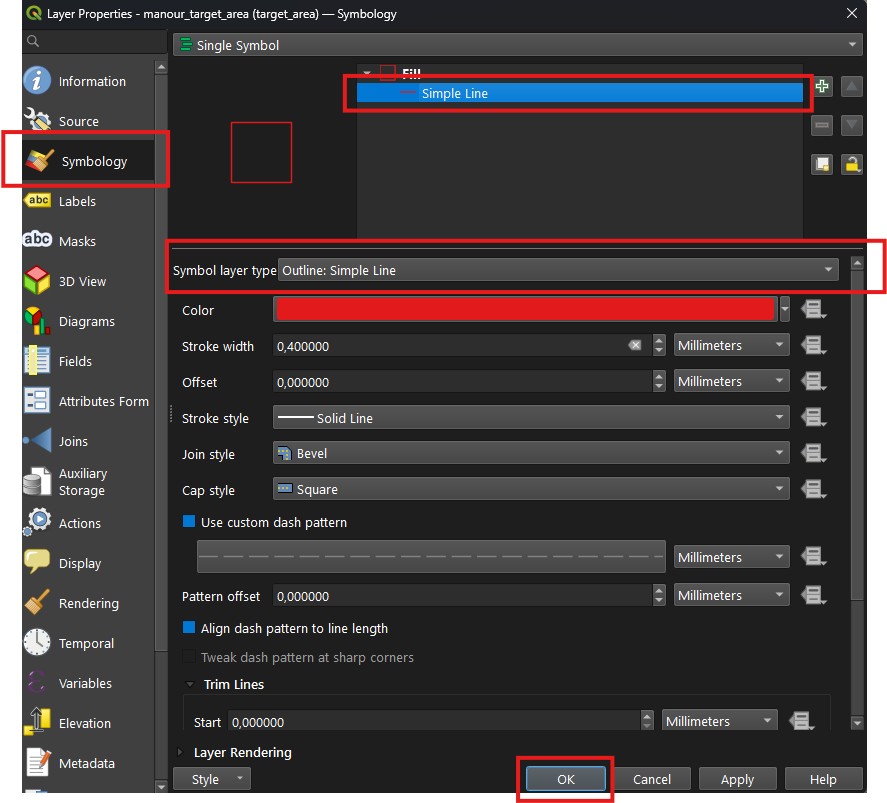This screenshot has height=803, width=887.
Task: Add a new symbol layer with plus icon
Action: [x=821, y=86]
